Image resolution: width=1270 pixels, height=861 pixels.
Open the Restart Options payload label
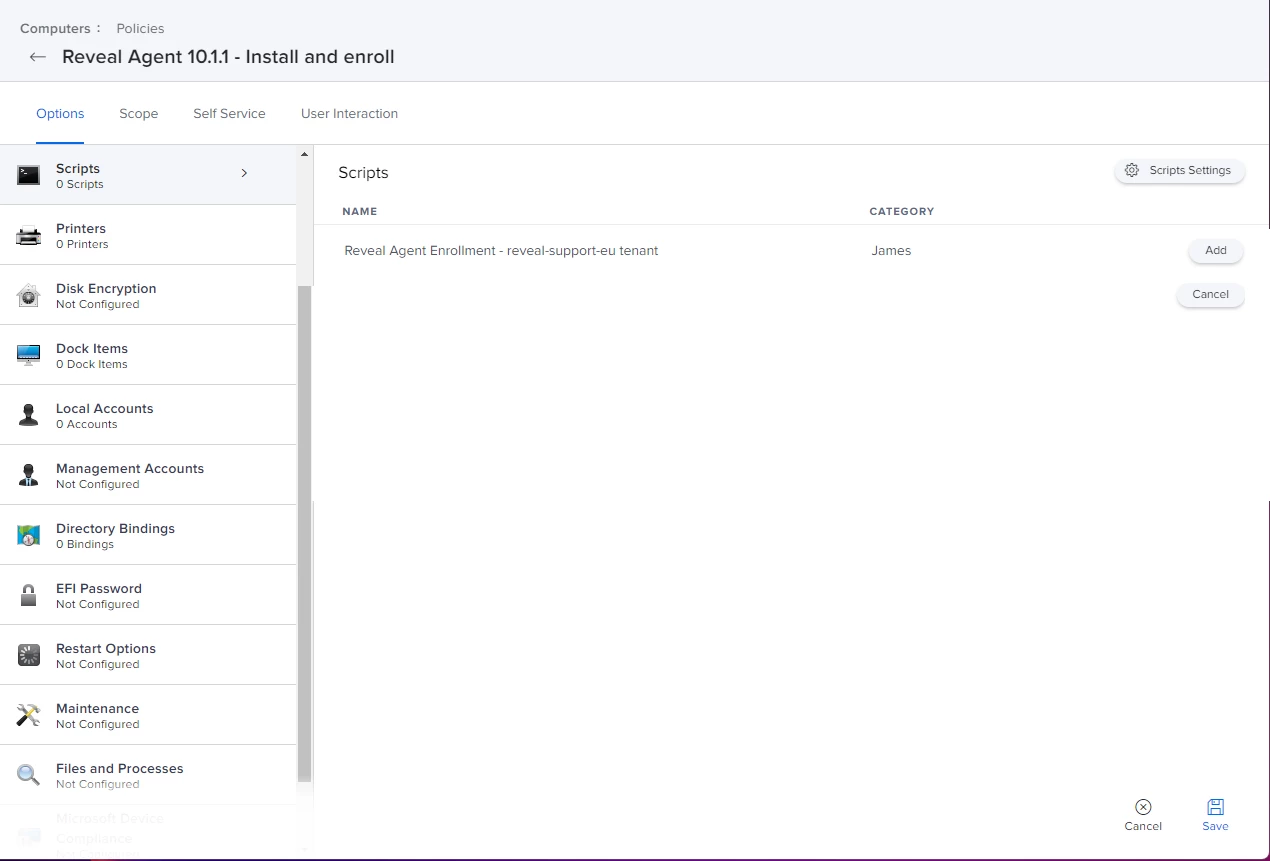106,649
